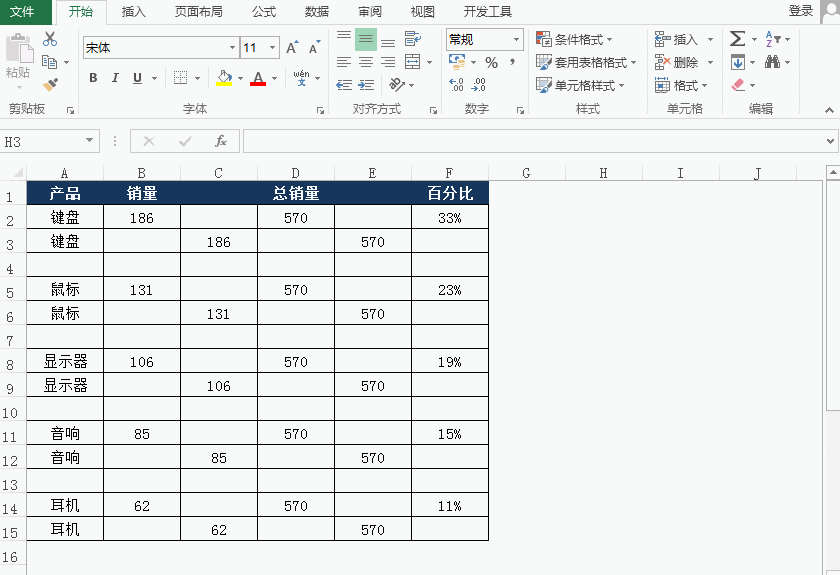
Task: Open the 文件 tab
Action: pyautogui.click(x=22, y=11)
